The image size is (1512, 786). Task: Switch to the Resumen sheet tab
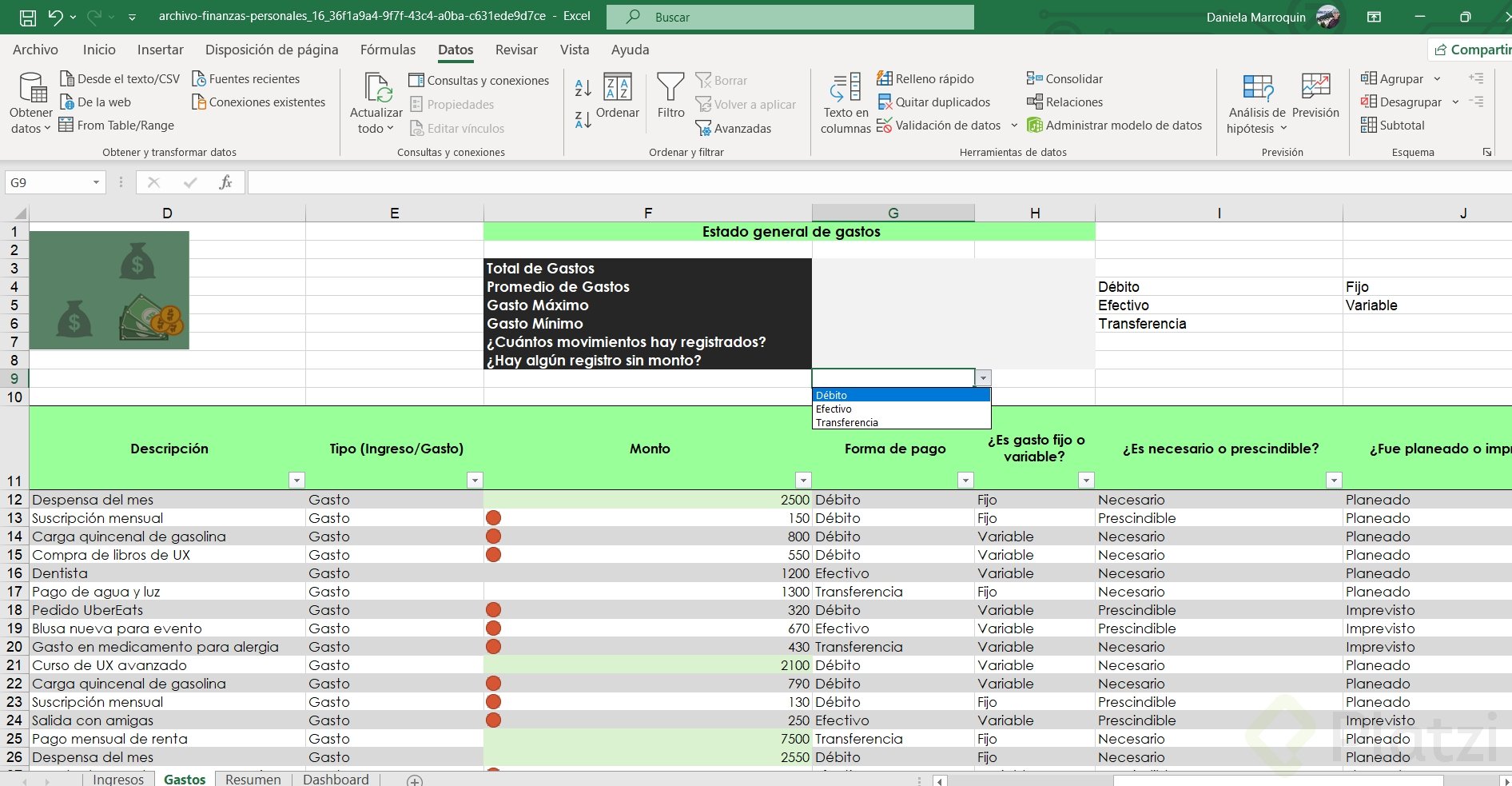[253, 779]
